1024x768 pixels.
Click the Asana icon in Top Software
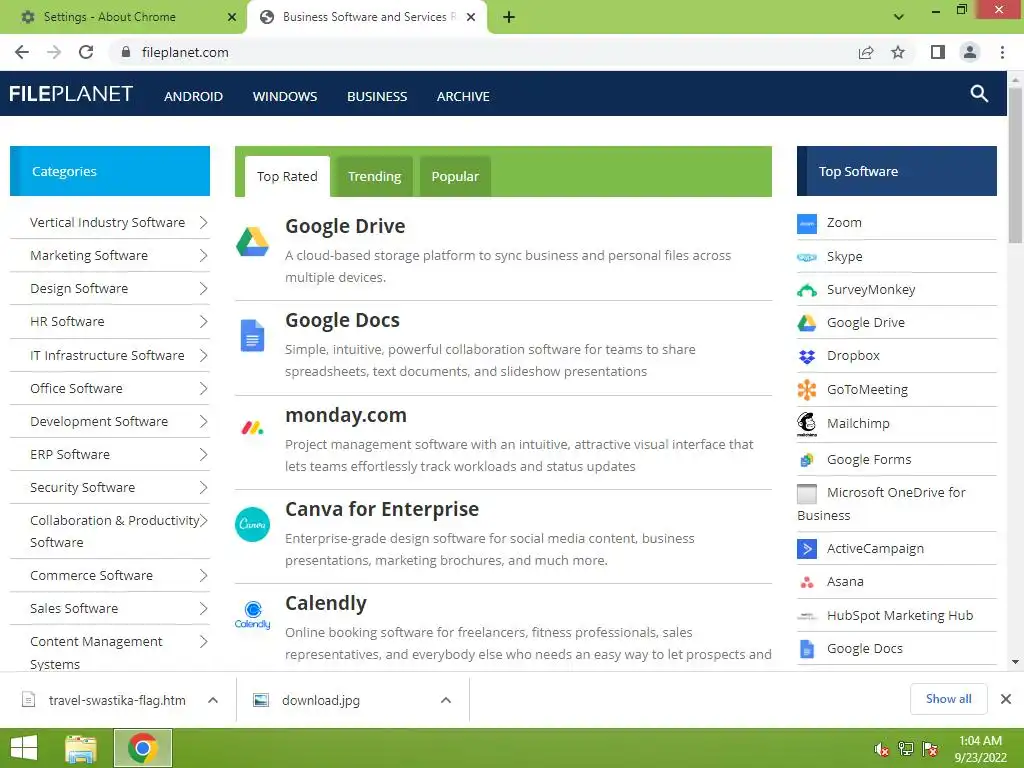click(x=807, y=583)
